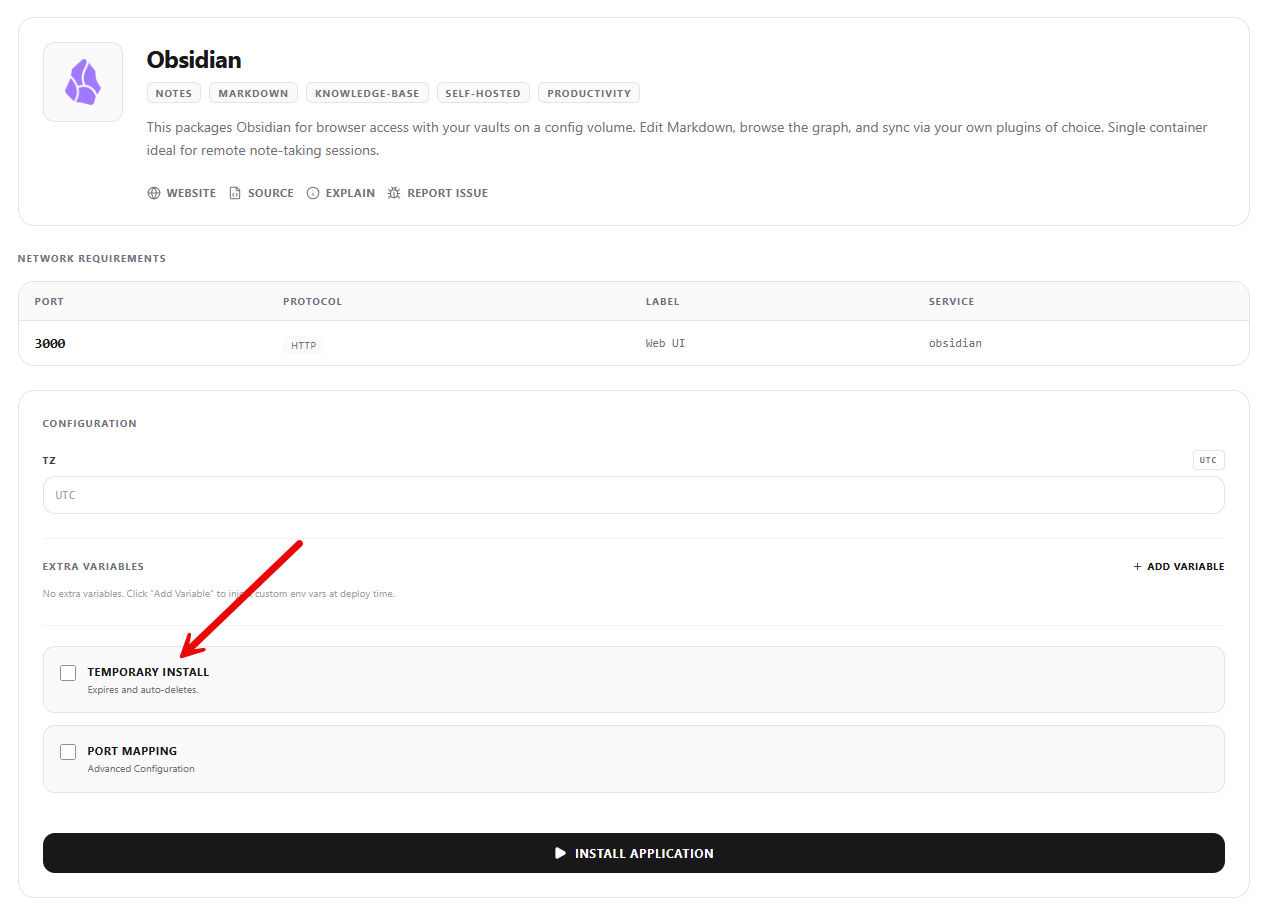The width and height of the screenshot is (1261, 917).
Task: Click the info icon beside Explain
Action: click(313, 193)
